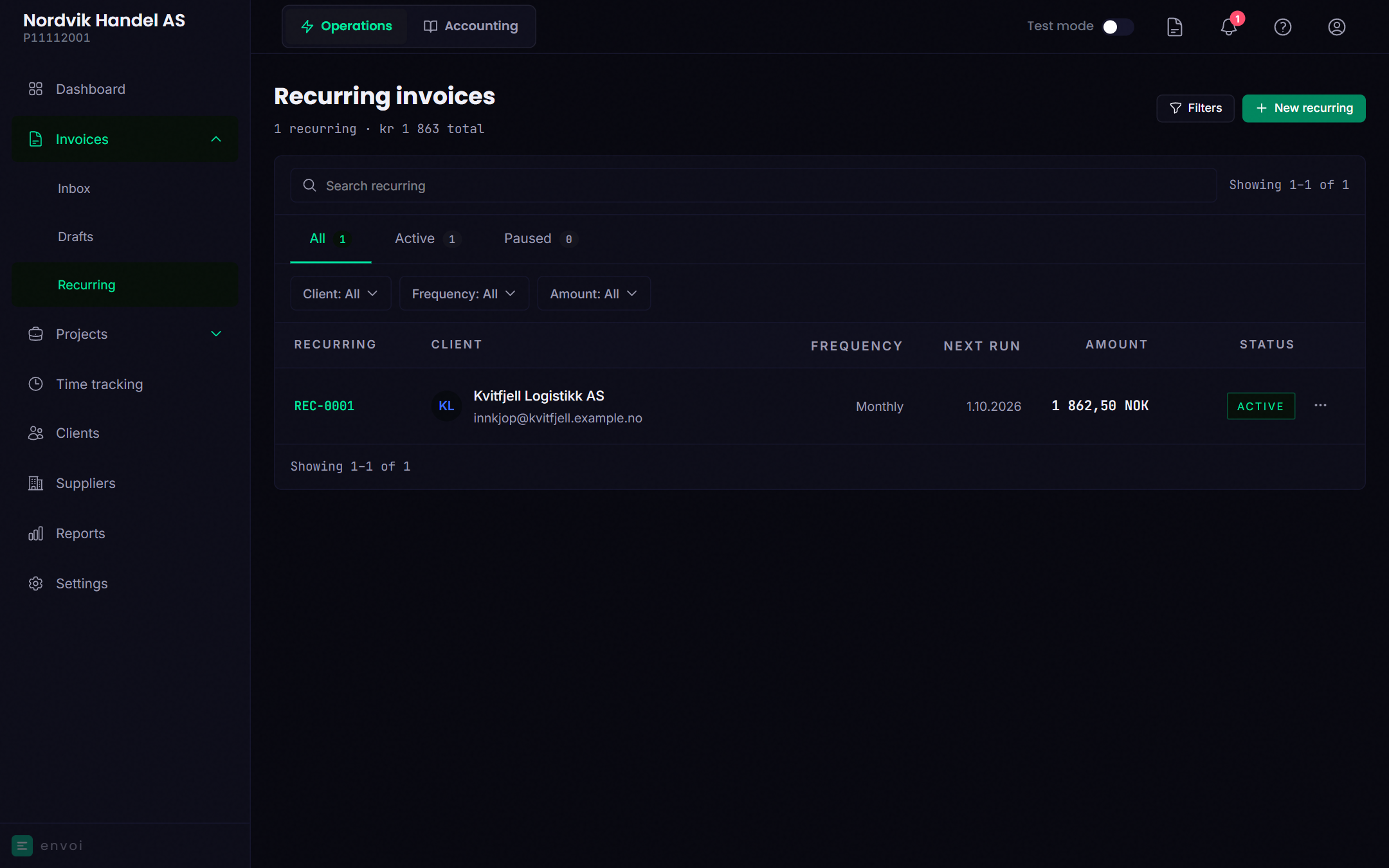Viewport: 1389px width, 868px height.
Task: Expand the Projects sidebar section
Action: click(x=216, y=334)
